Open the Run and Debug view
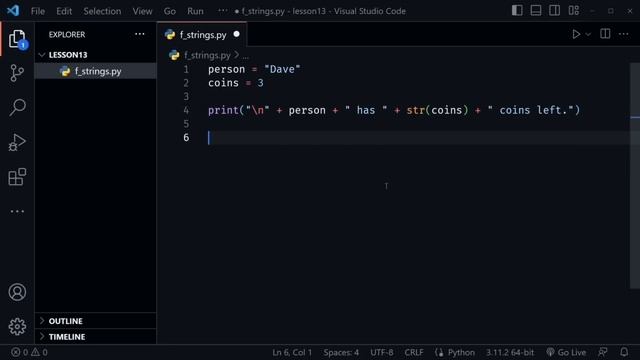The width and height of the screenshot is (640, 360). pyautogui.click(x=17, y=142)
